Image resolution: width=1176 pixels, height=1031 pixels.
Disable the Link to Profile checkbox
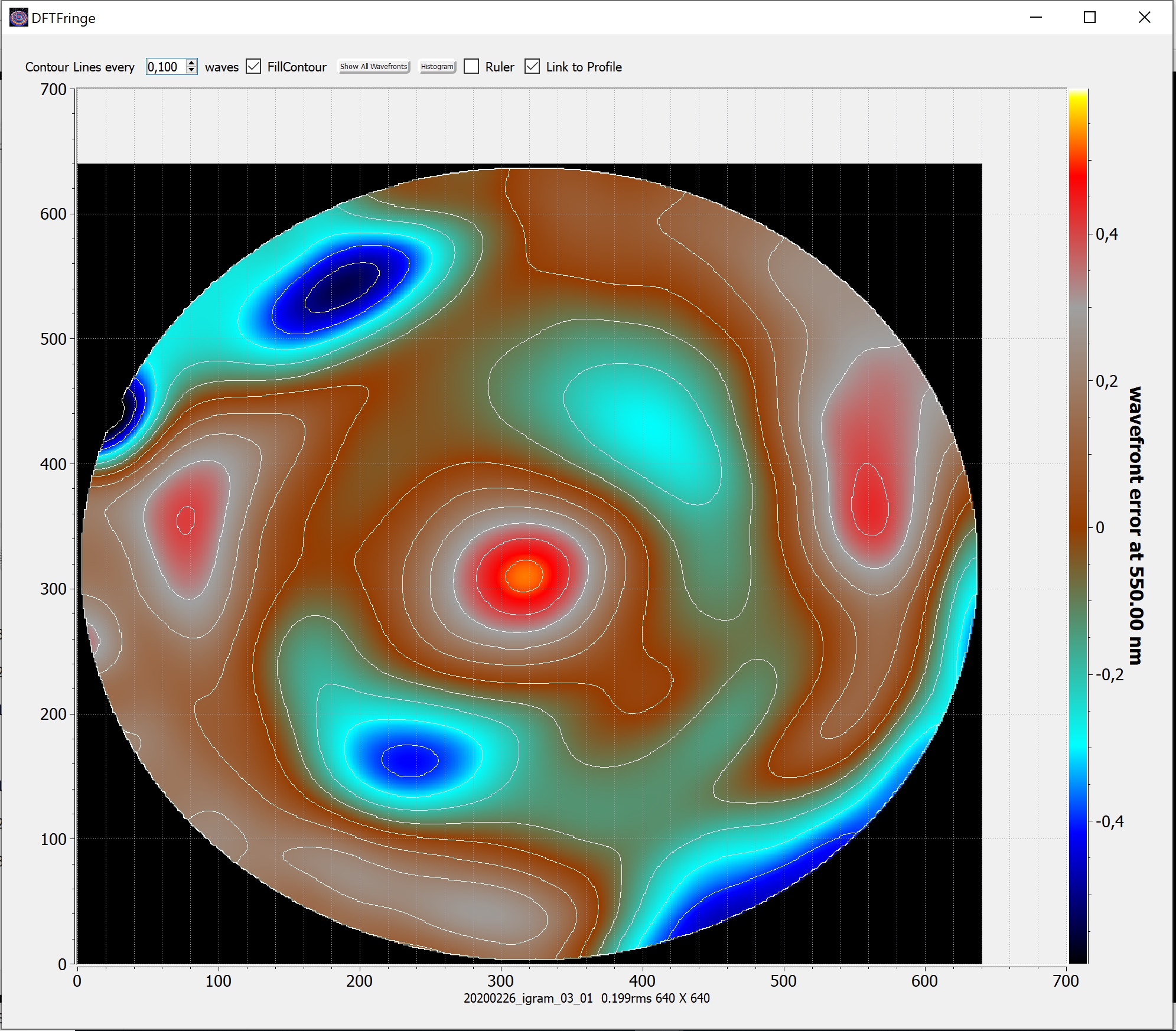click(532, 67)
